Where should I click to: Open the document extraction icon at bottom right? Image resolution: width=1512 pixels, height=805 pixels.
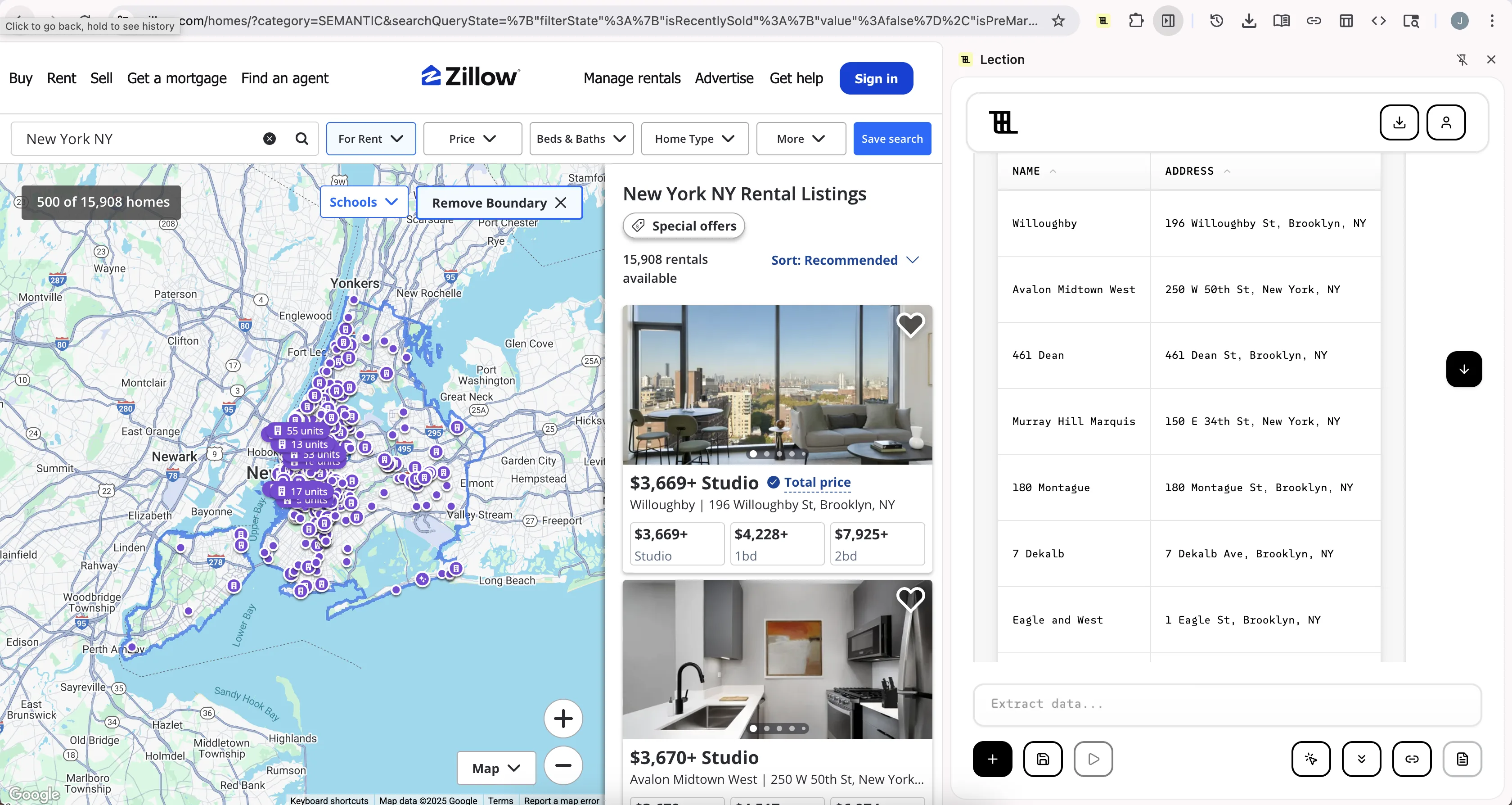(1462, 759)
